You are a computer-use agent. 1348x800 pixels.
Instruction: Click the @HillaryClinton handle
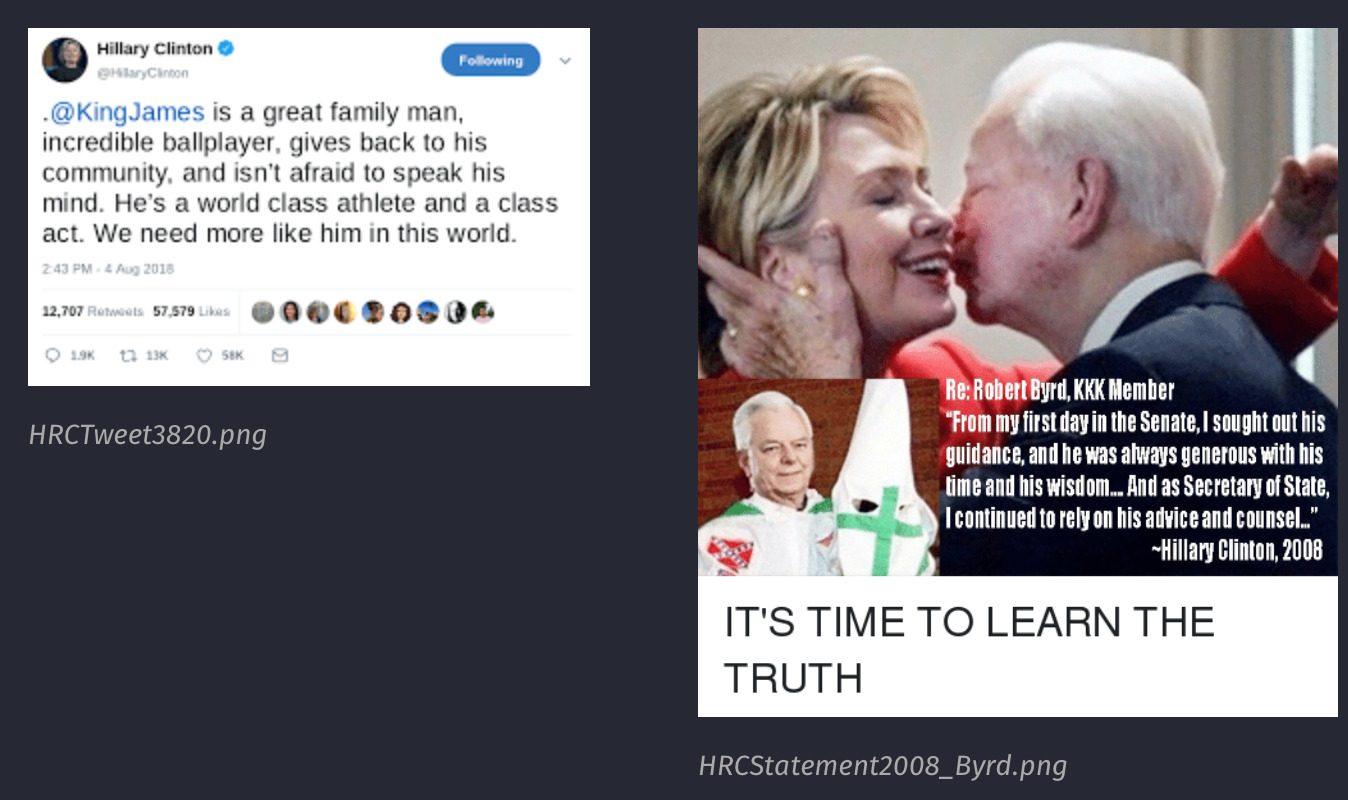(x=142, y=73)
